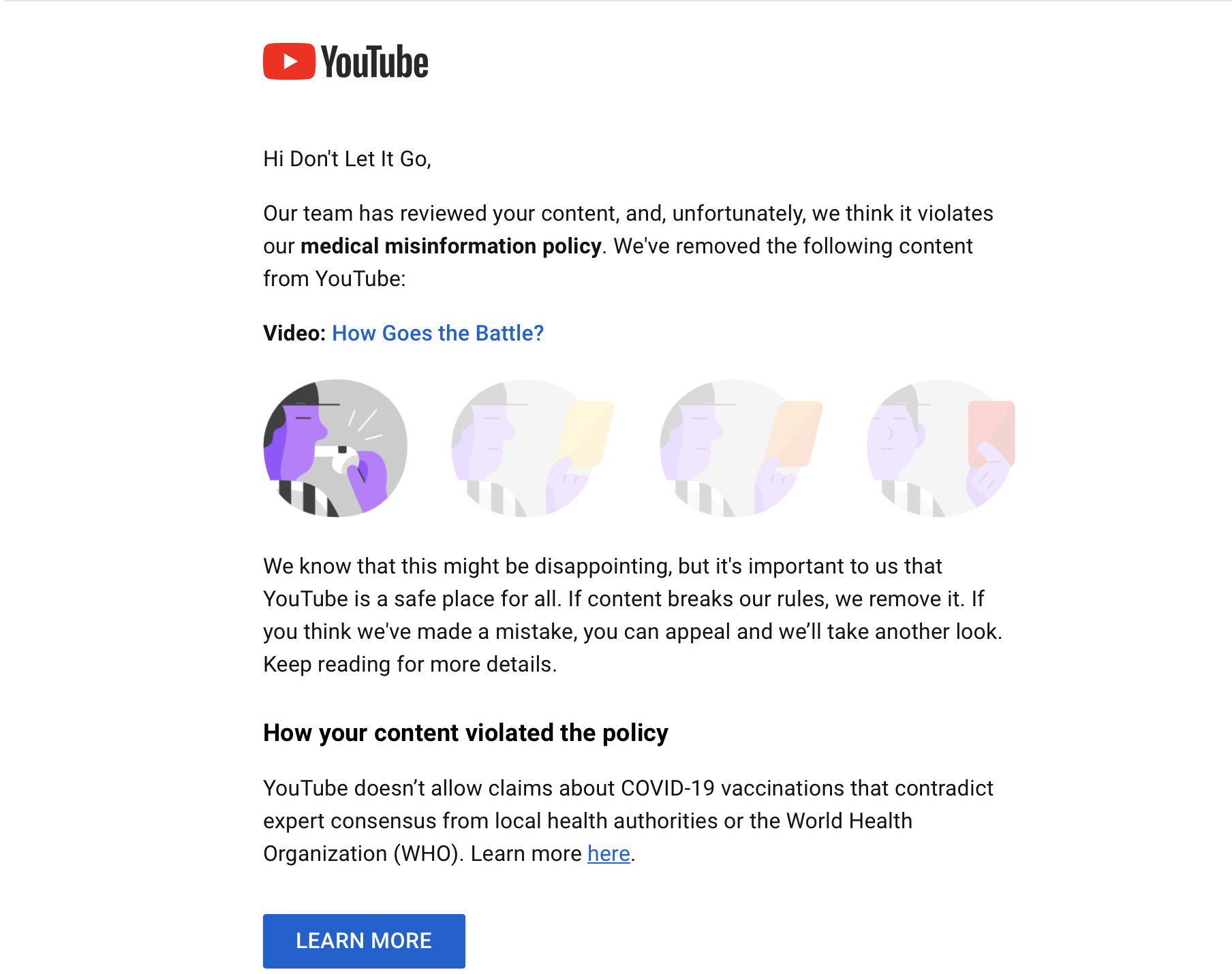Select the faded yellow card strike illustration

tap(533, 447)
